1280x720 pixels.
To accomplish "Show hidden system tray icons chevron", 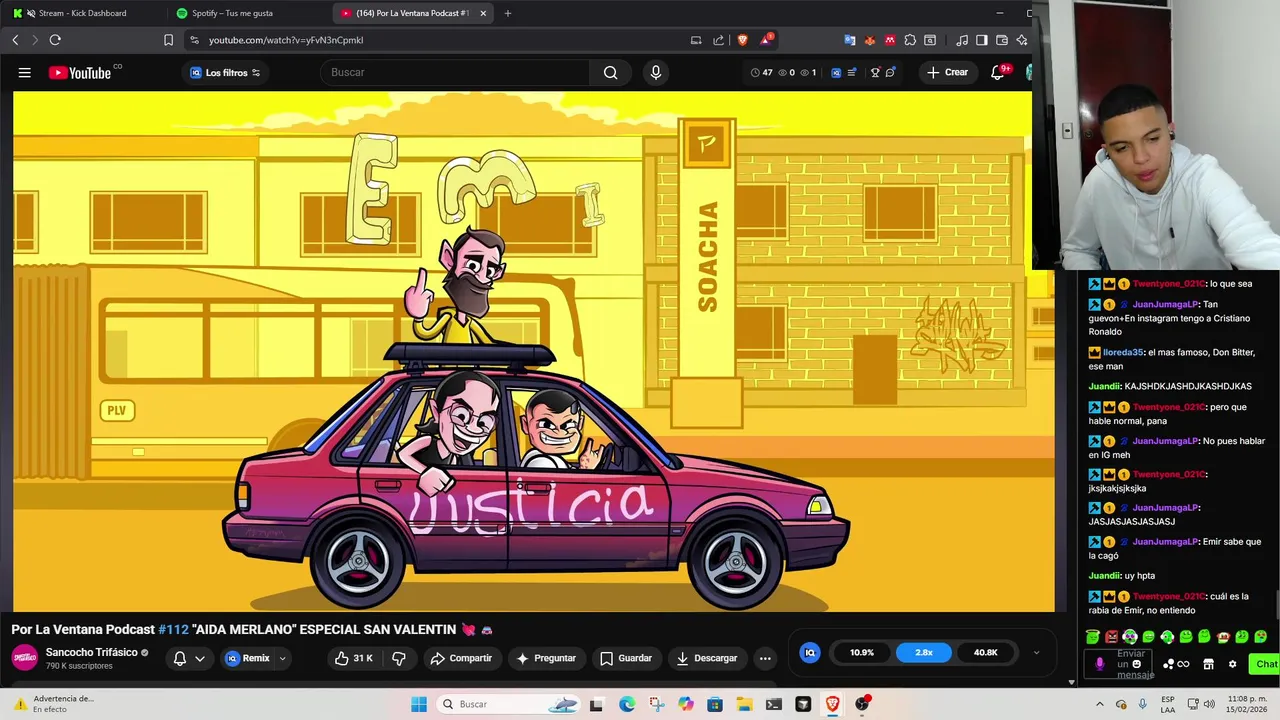I will tap(1100, 704).
